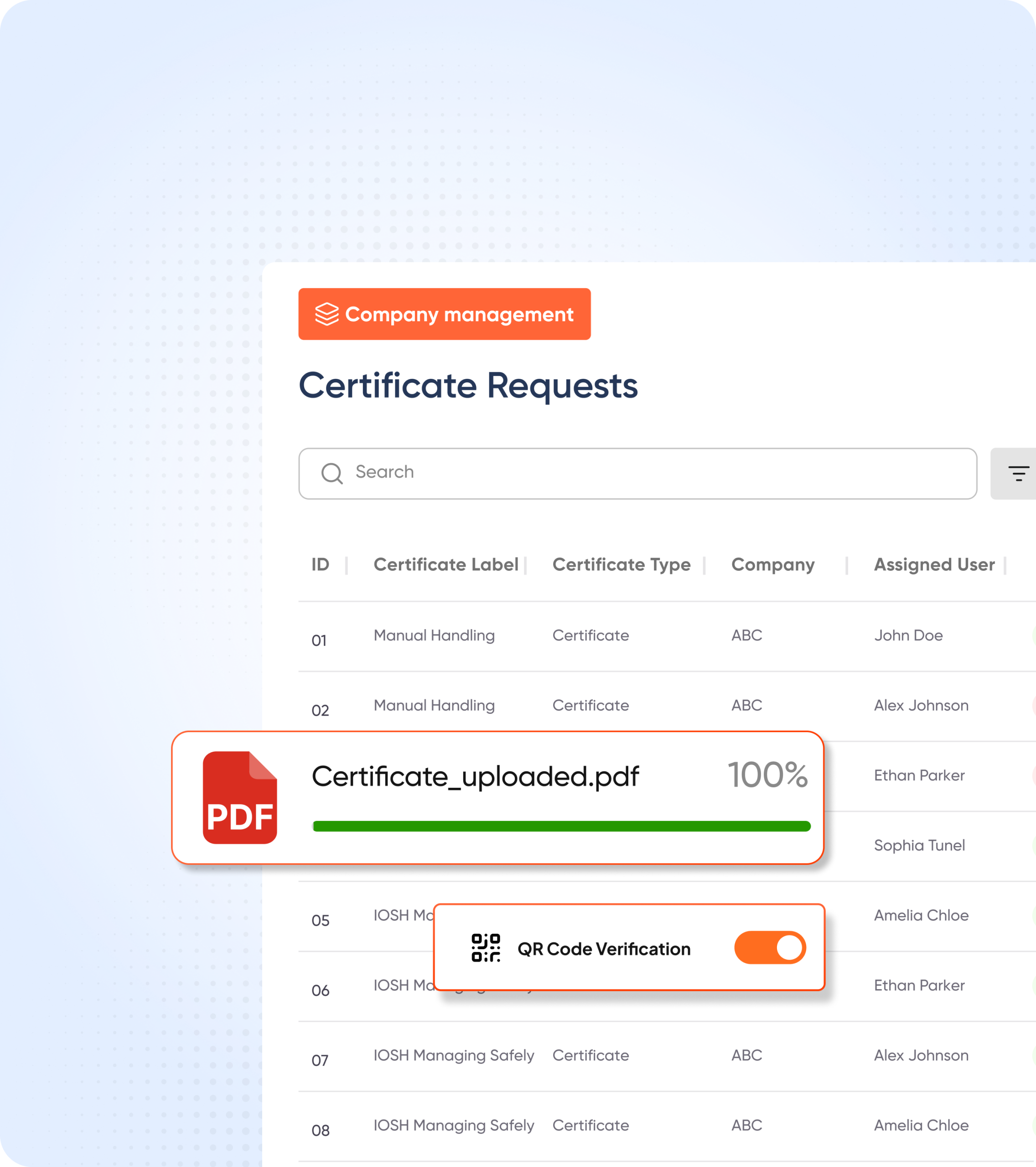Viewport: 1036px width, 1167px height.
Task: Click Certificate type in row 07
Action: 591,1056
